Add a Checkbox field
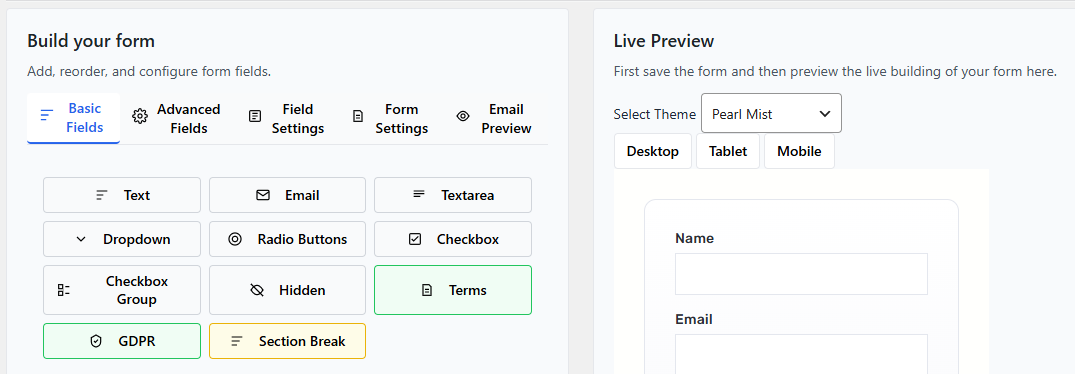 pos(452,239)
